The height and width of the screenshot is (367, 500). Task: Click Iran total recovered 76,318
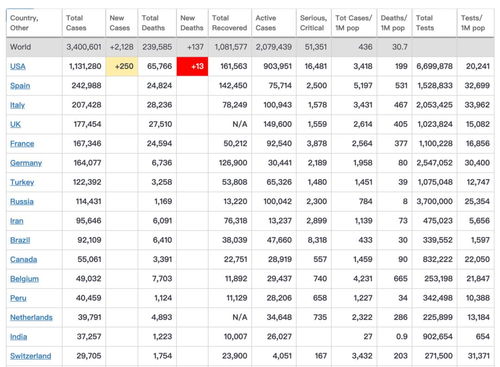[x=235, y=221]
